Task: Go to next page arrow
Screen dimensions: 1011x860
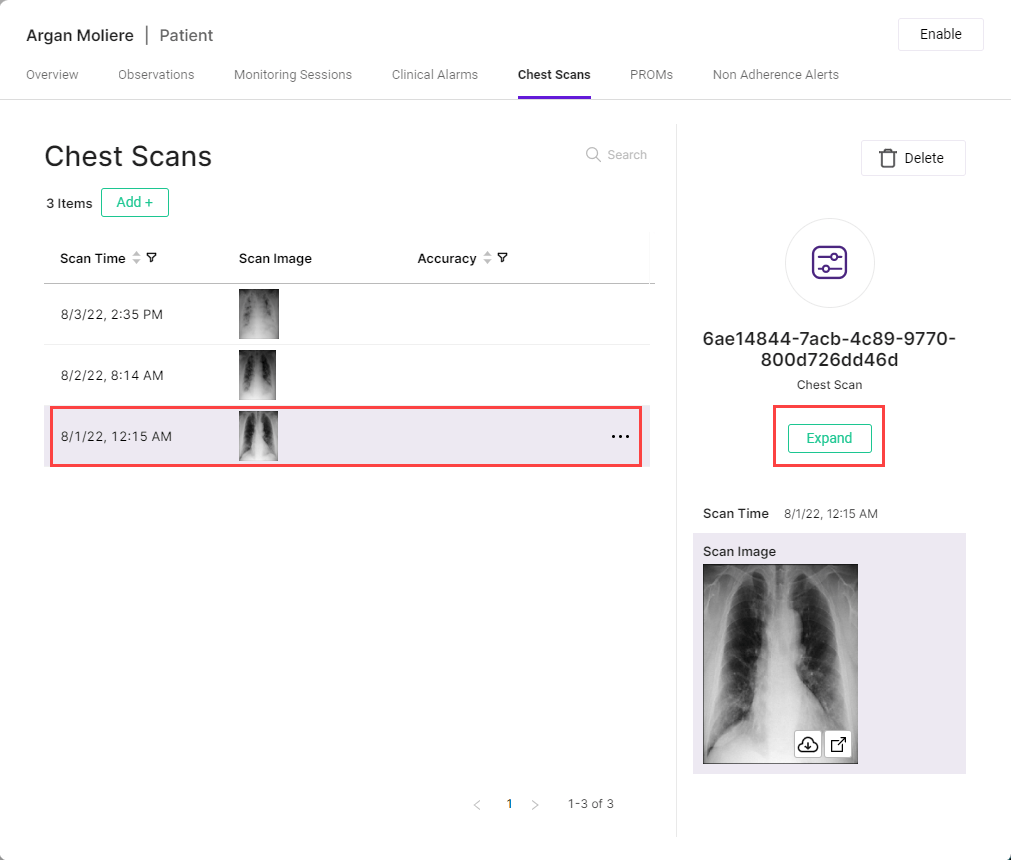Action: (x=535, y=804)
